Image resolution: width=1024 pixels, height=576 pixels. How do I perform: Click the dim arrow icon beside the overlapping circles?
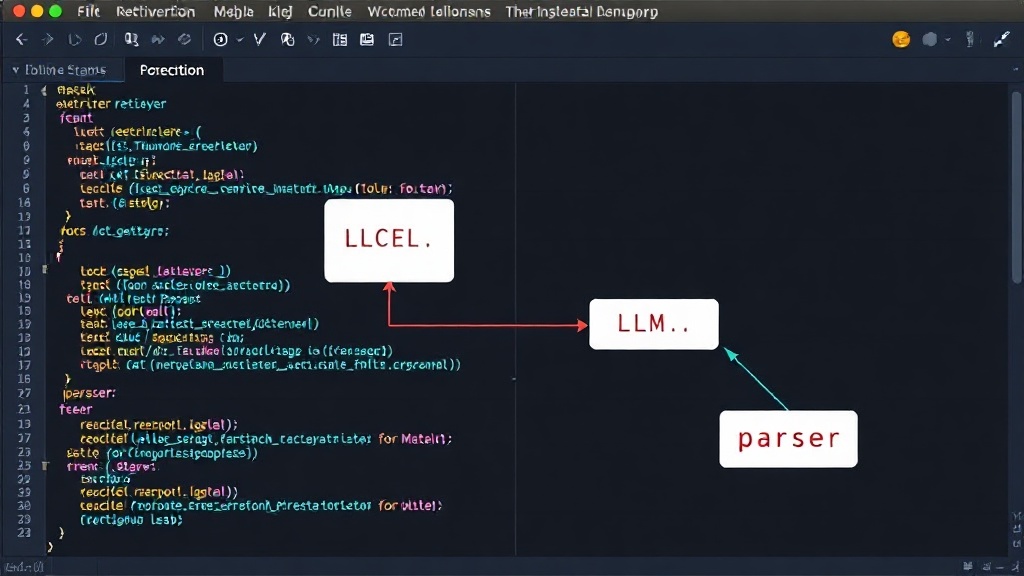coord(313,40)
